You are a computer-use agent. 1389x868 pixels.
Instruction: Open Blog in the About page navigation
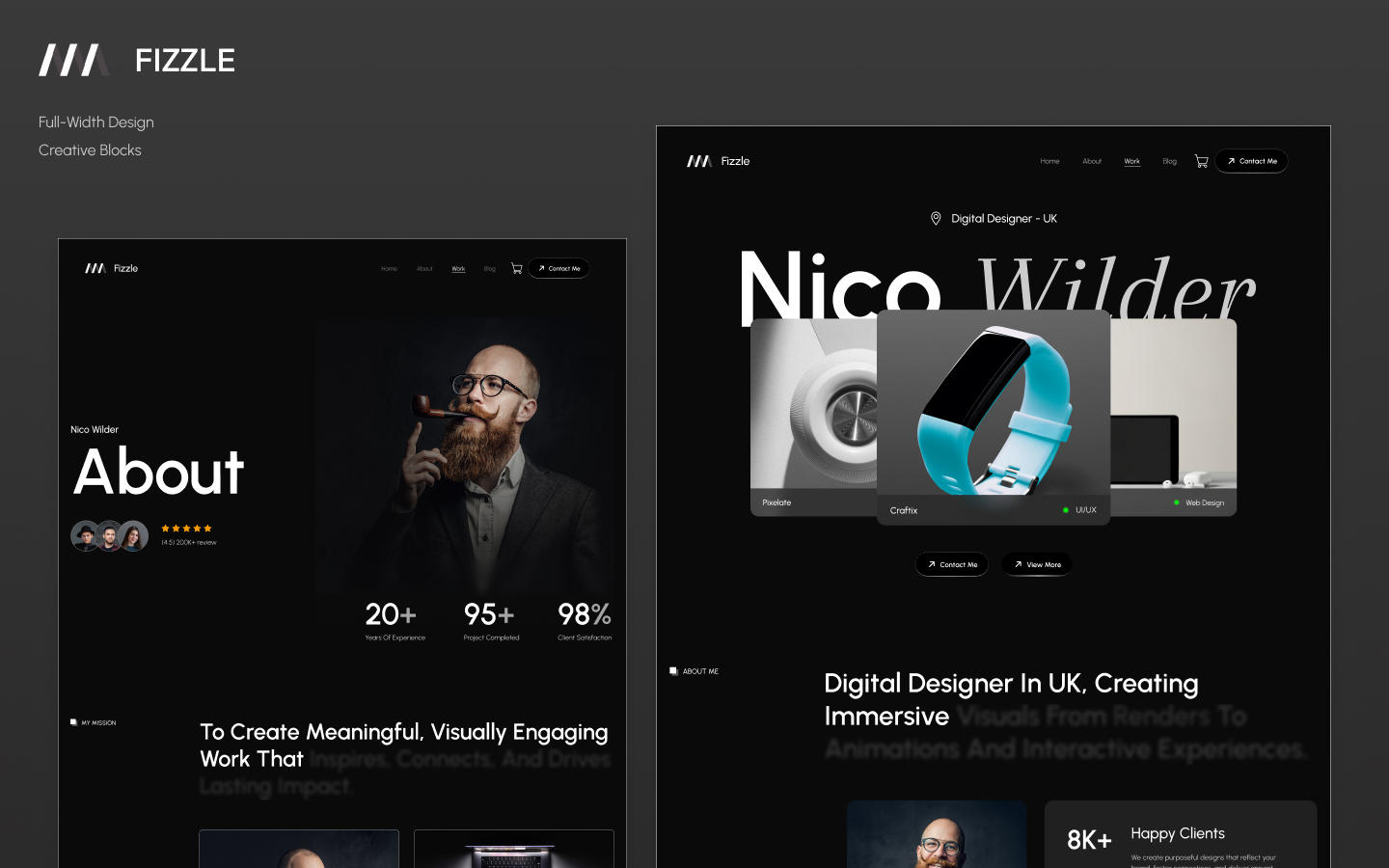pyautogui.click(x=490, y=269)
